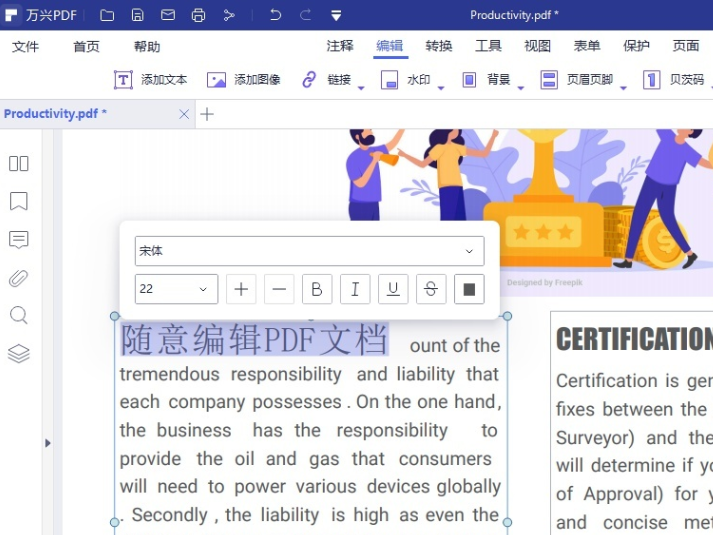Screen dimensions: 713x535
Task: Expand the 背景 dropdown arrow
Action: 521,88
